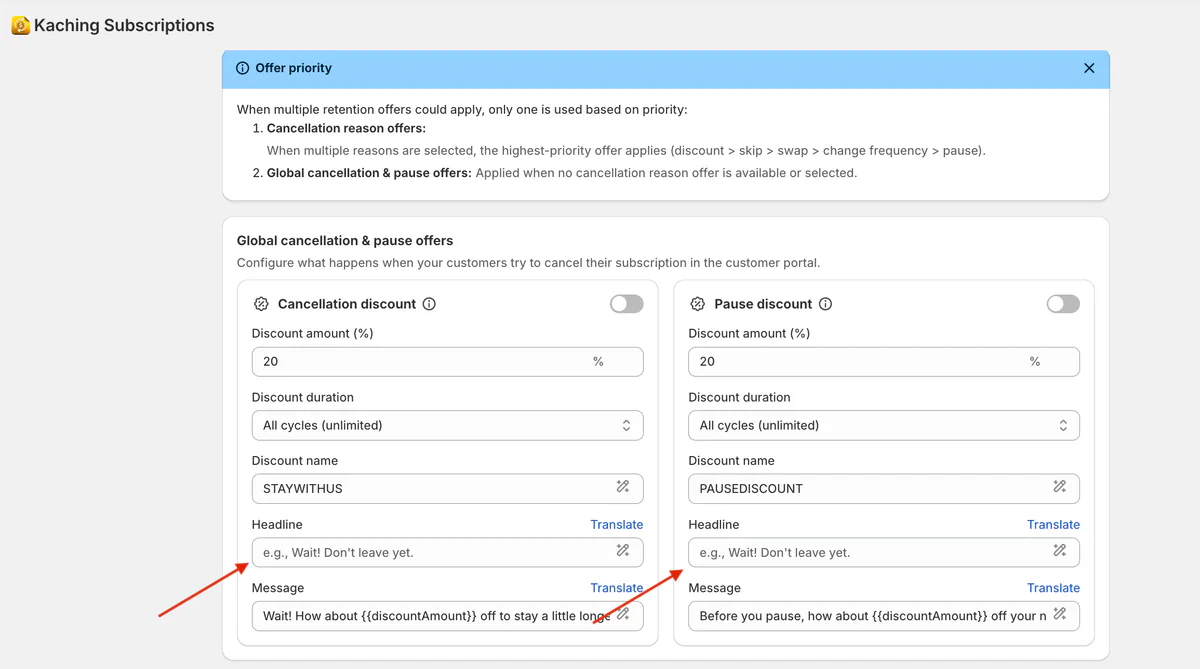Image resolution: width=1200 pixels, height=669 pixels.
Task: Click the 'Cancellation reason offers:' list item text
Action: (346, 128)
